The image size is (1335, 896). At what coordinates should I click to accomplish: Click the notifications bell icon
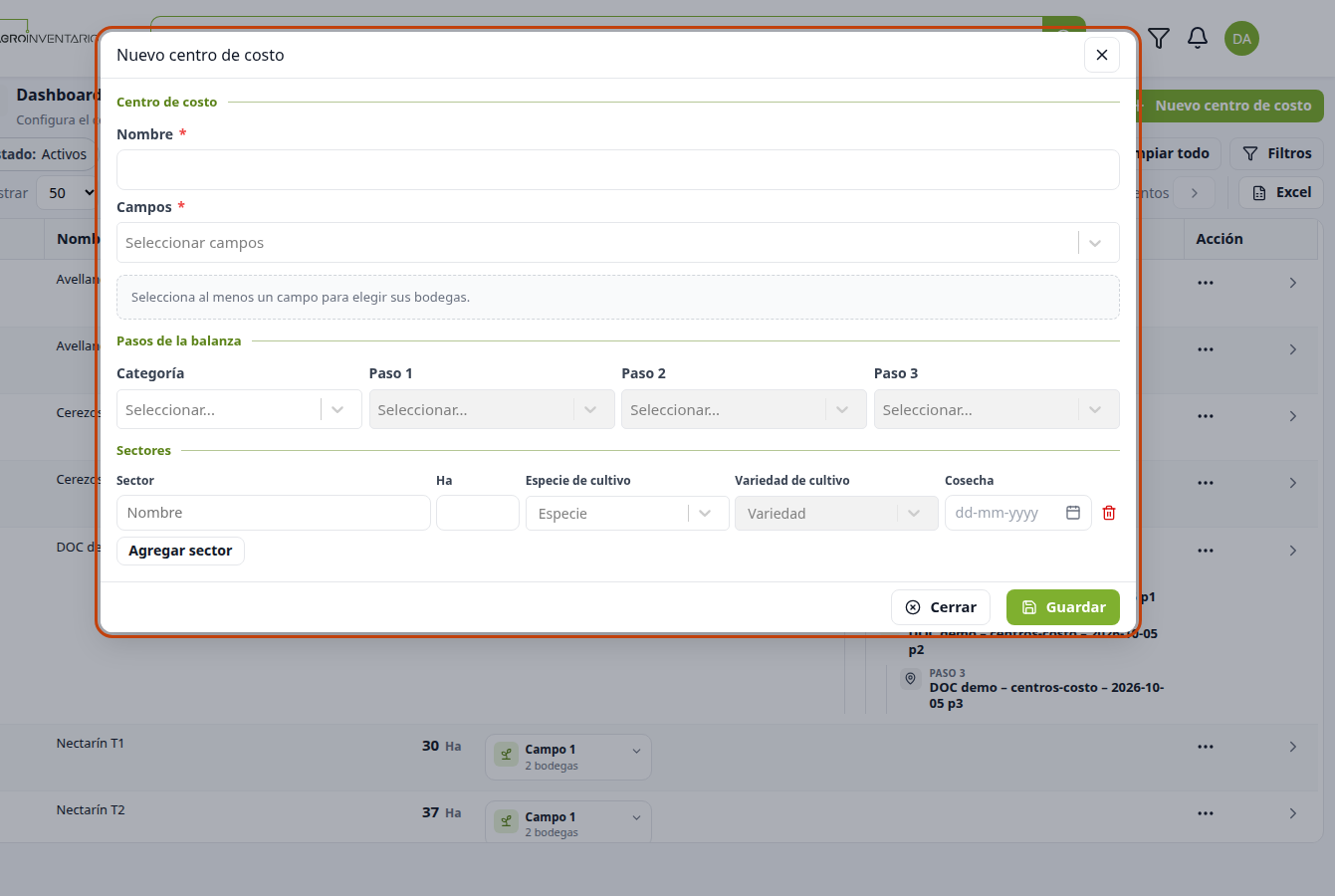point(1198,38)
